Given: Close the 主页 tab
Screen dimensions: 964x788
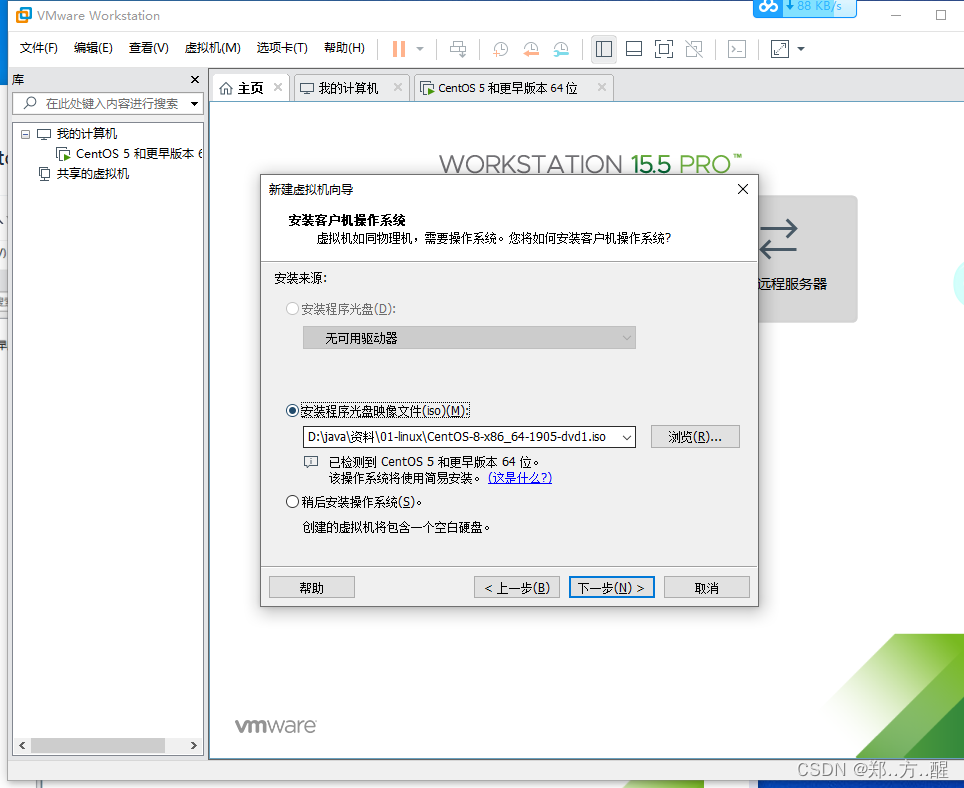Looking at the screenshot, I should (x=278, y=87).
